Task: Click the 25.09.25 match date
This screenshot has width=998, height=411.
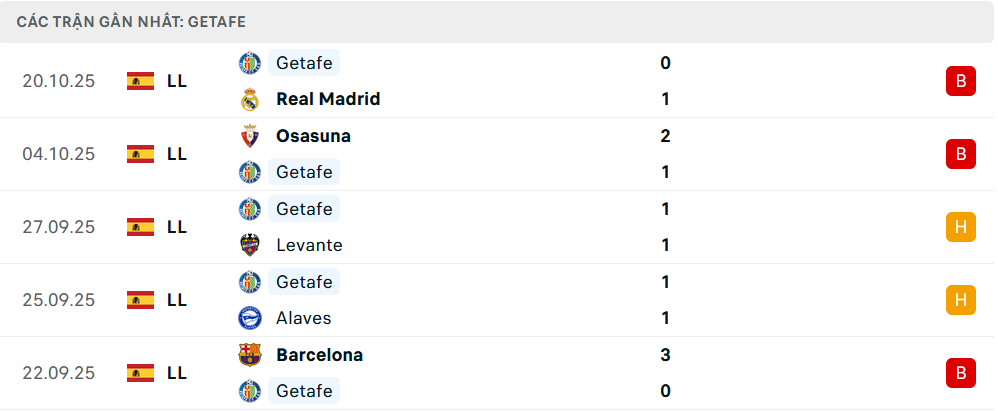Action: (x=59, y=300)
